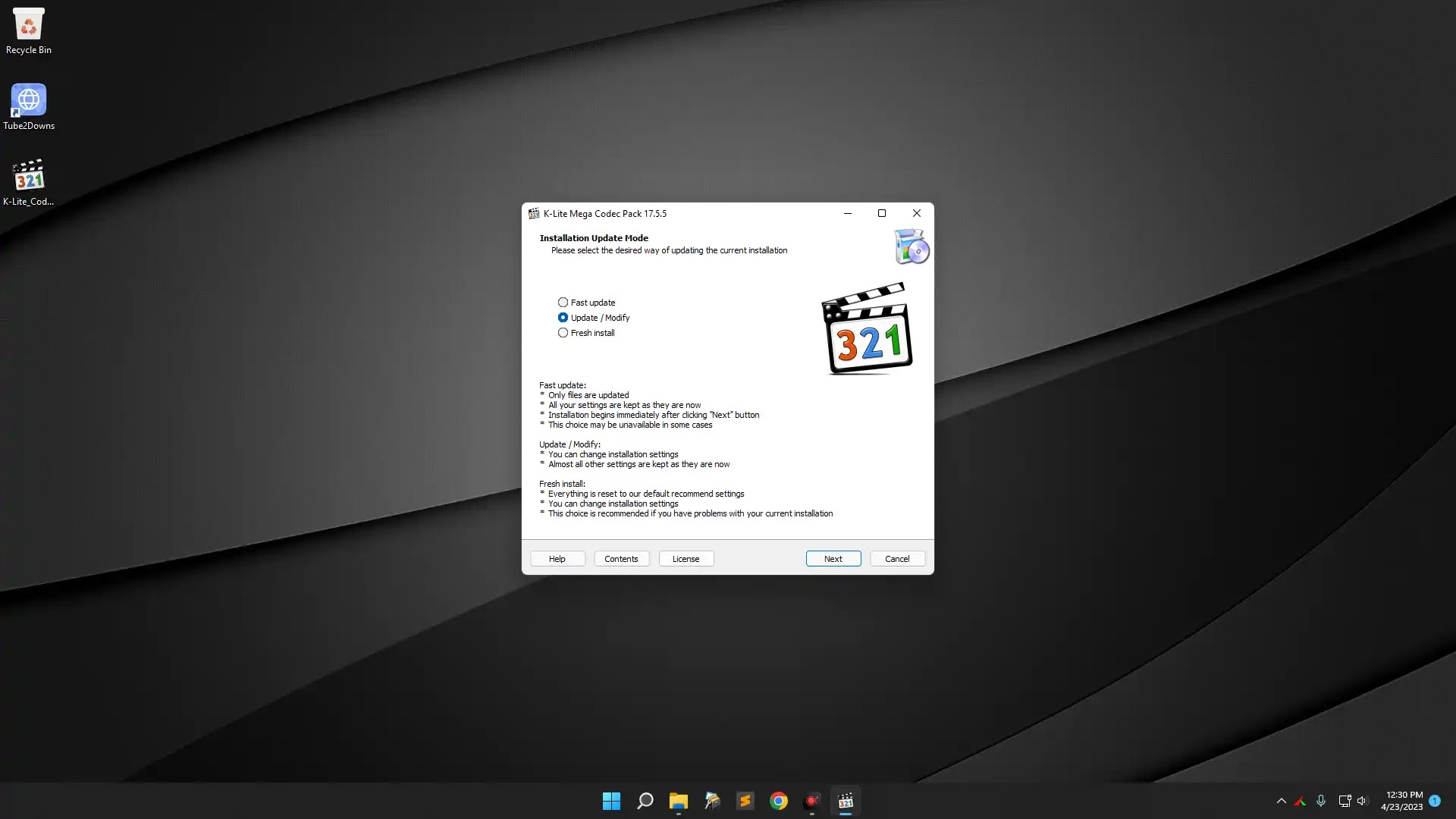This screenshot has height=819, width=1456.
Task: Click "Everything is reset to our default recommend settings"
Action: pyautogui.click(x=646, y=494)
